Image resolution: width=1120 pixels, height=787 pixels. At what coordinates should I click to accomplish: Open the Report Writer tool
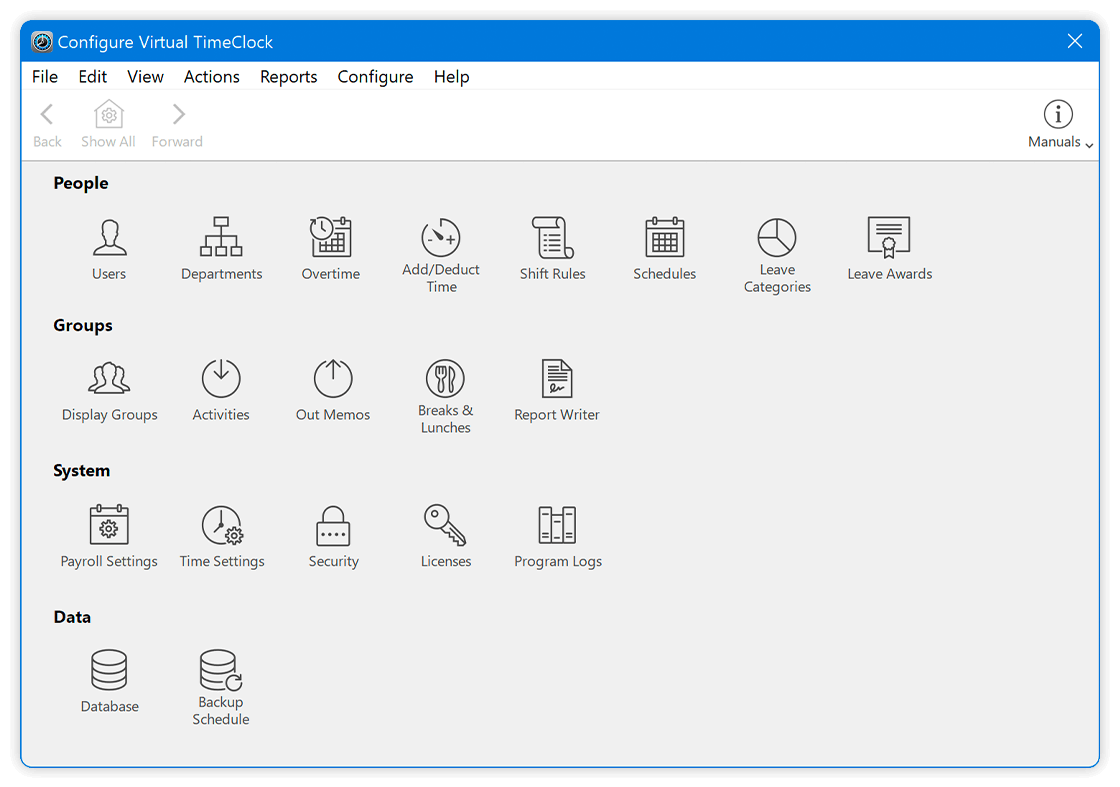click(x=557, y=380)
